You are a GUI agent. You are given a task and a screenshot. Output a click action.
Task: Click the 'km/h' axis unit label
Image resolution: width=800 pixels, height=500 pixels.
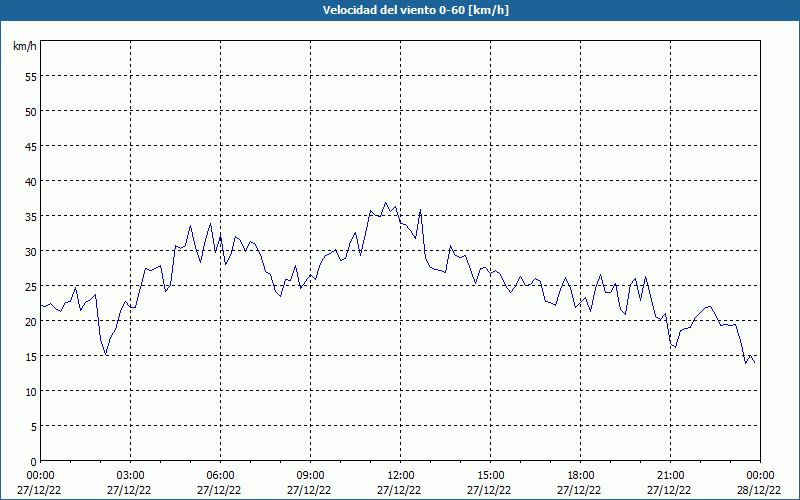pos(24,46)
